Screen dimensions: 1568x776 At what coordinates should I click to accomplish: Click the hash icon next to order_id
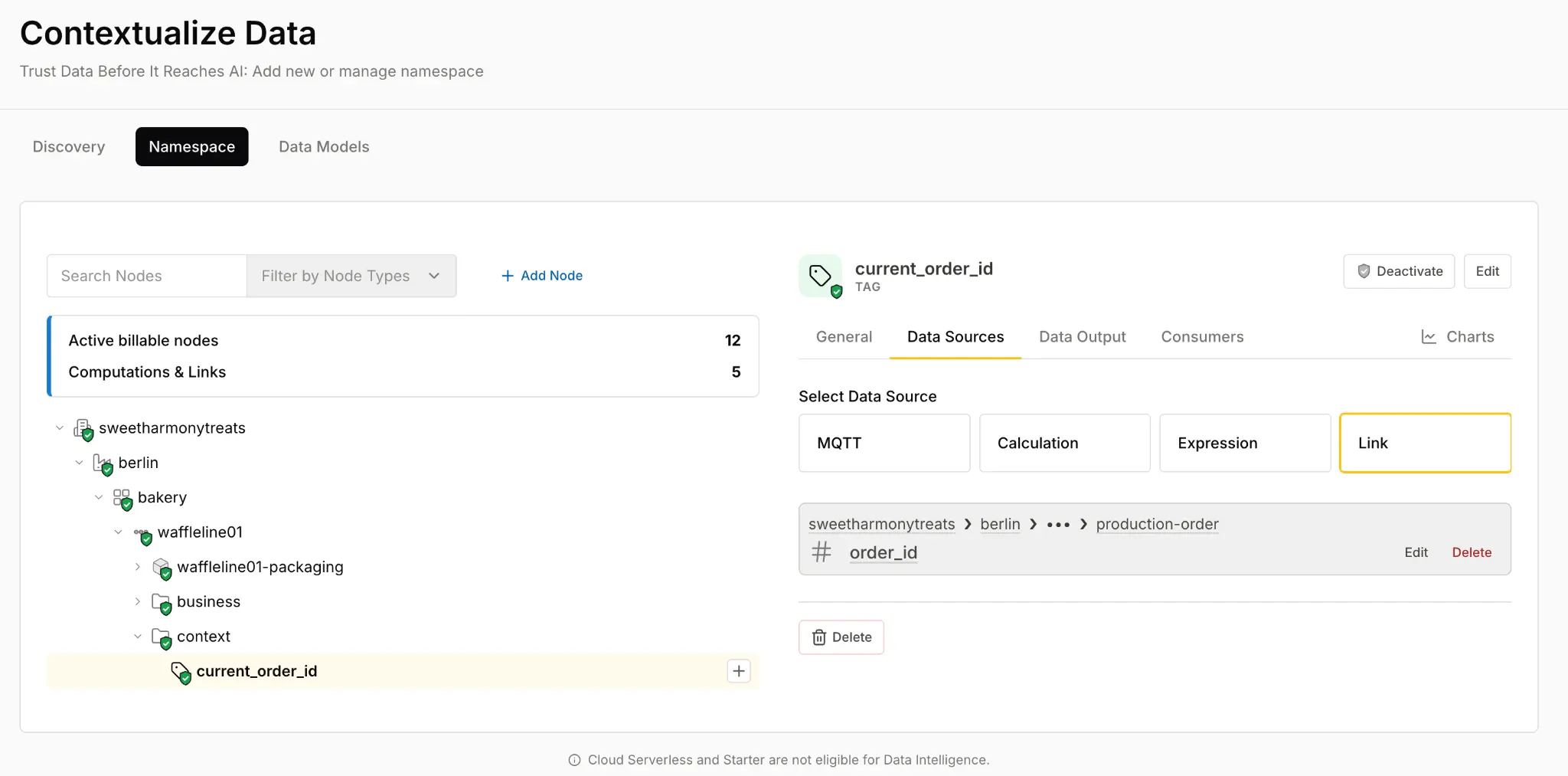click(822, 552)
